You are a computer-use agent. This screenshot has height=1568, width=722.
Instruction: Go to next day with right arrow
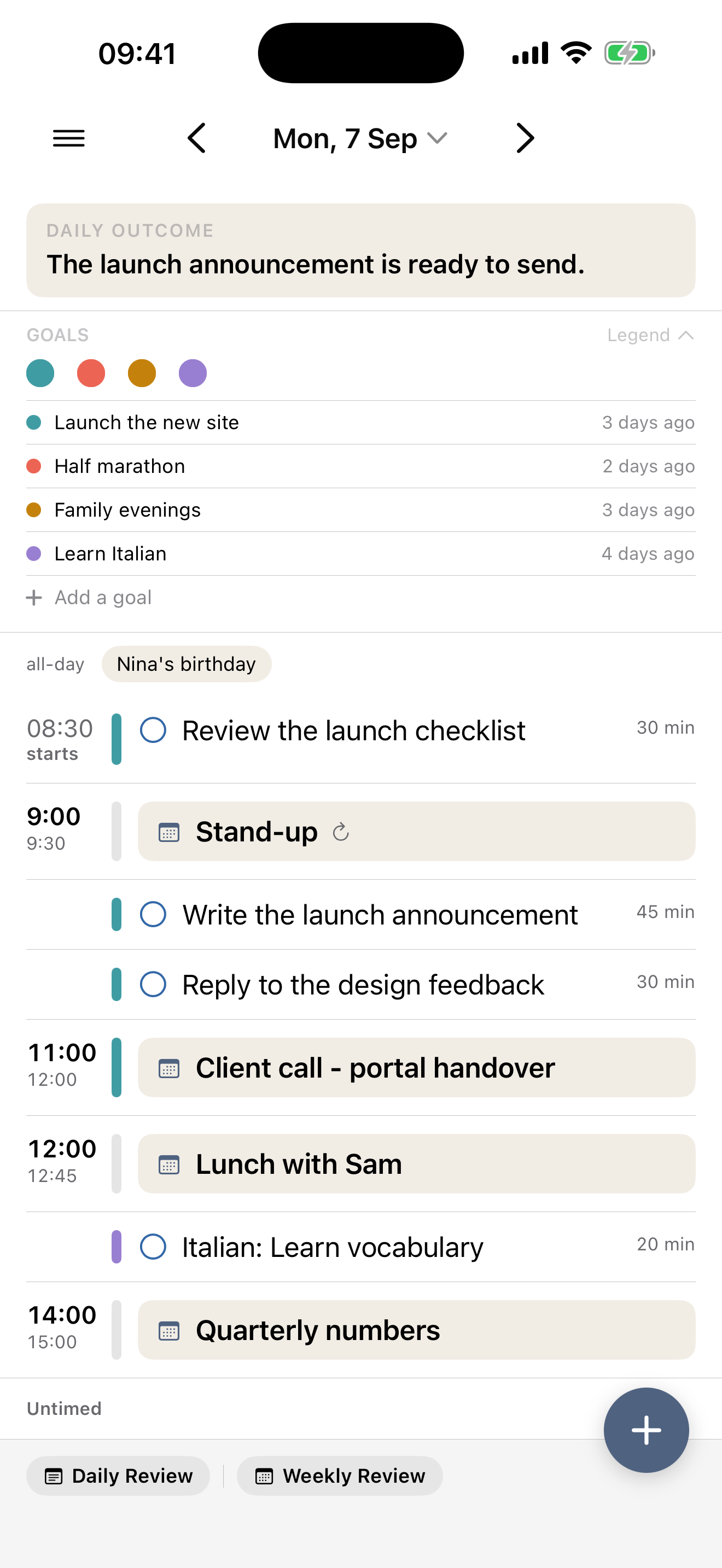click(x=525, y=138)
